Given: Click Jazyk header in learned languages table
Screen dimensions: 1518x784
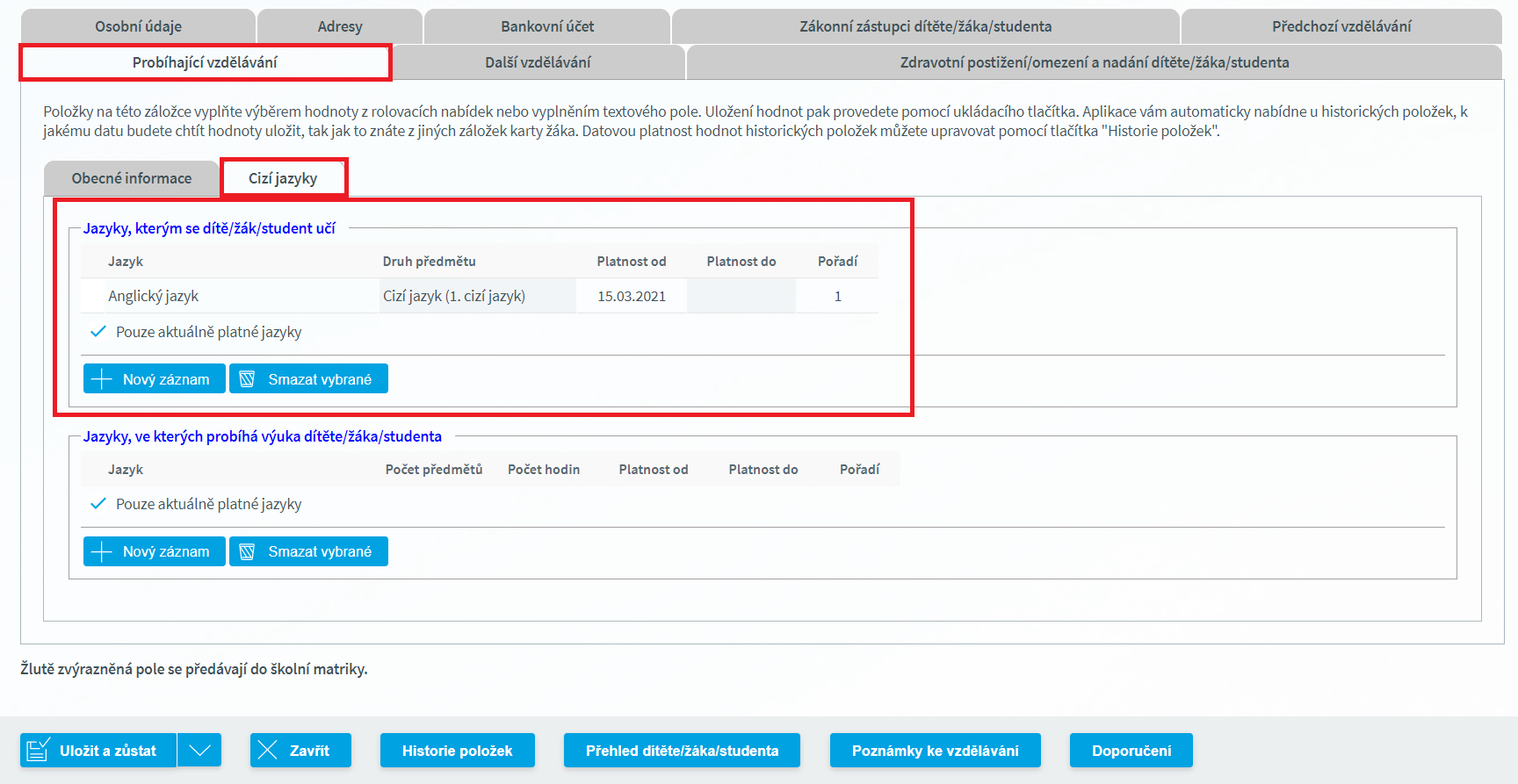Looking at the screenshot, I should (126, 261).
